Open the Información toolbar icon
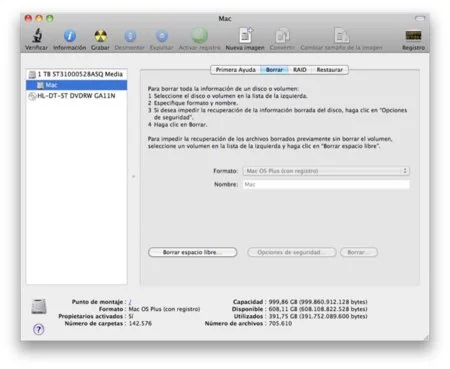 coord(70,36)
